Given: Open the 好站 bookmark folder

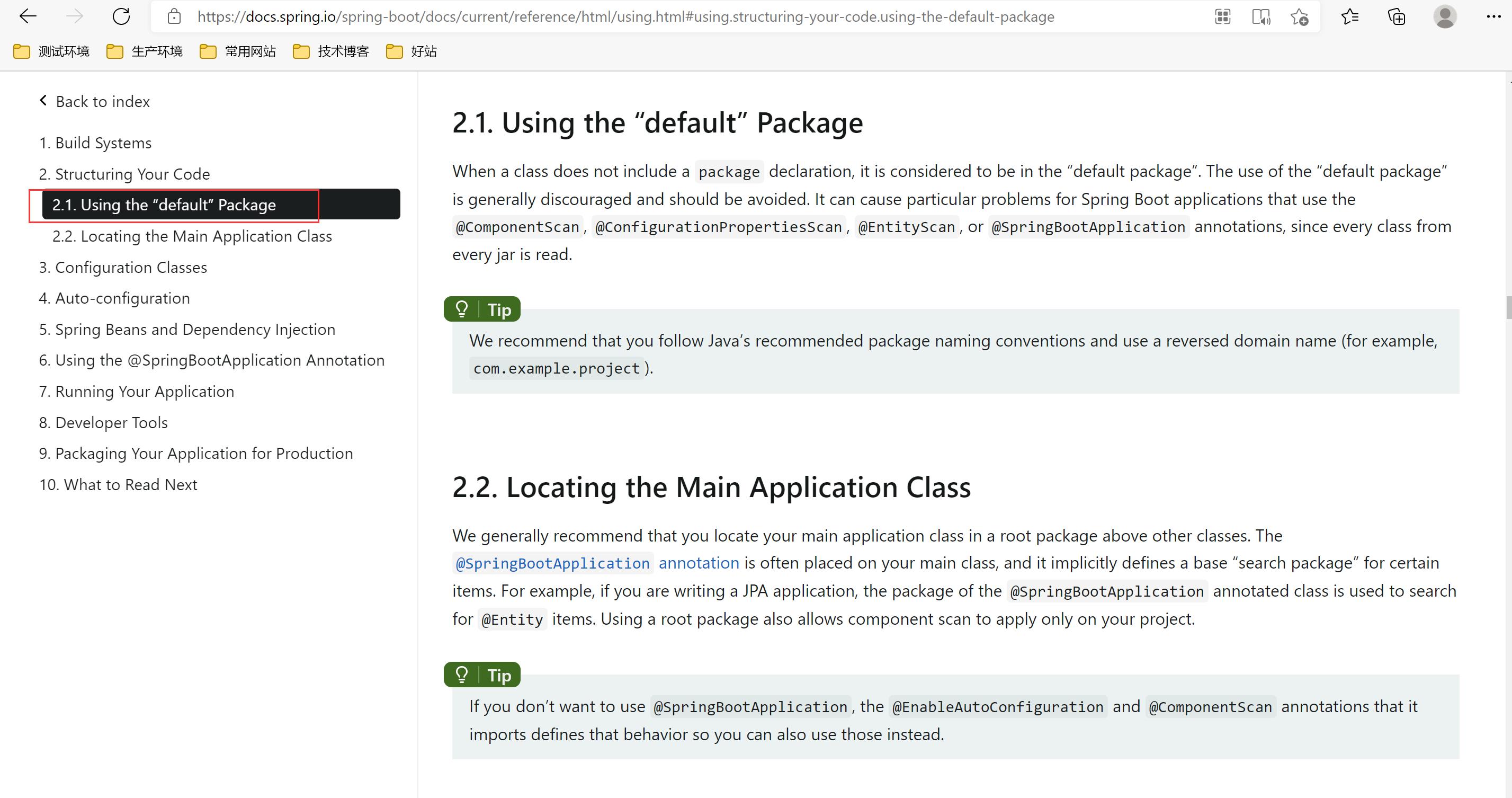Looking at the screenshot, I should coord(411,52).
